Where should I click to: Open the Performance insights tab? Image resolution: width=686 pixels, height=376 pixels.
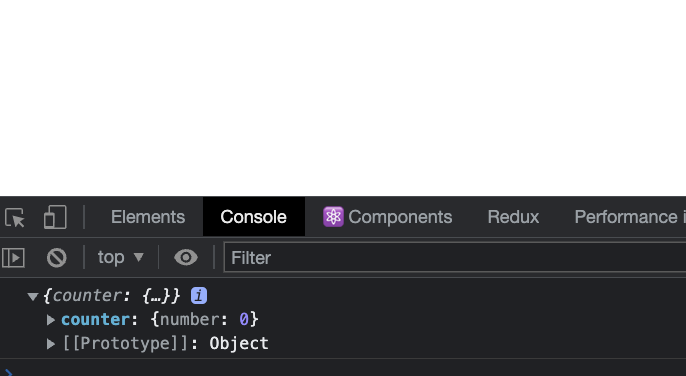(630, 217)
